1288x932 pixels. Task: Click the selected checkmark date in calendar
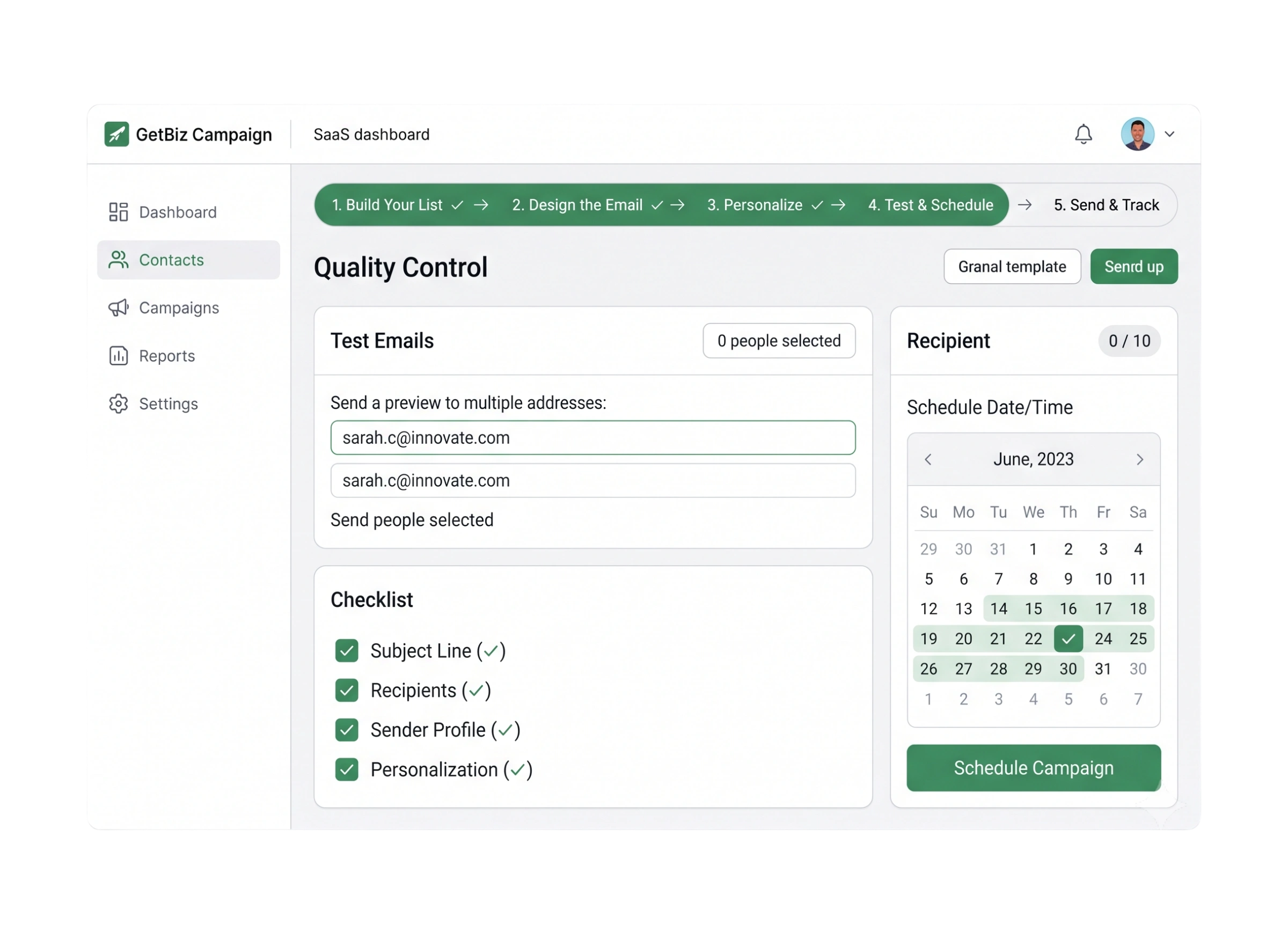click(1067, 639)
